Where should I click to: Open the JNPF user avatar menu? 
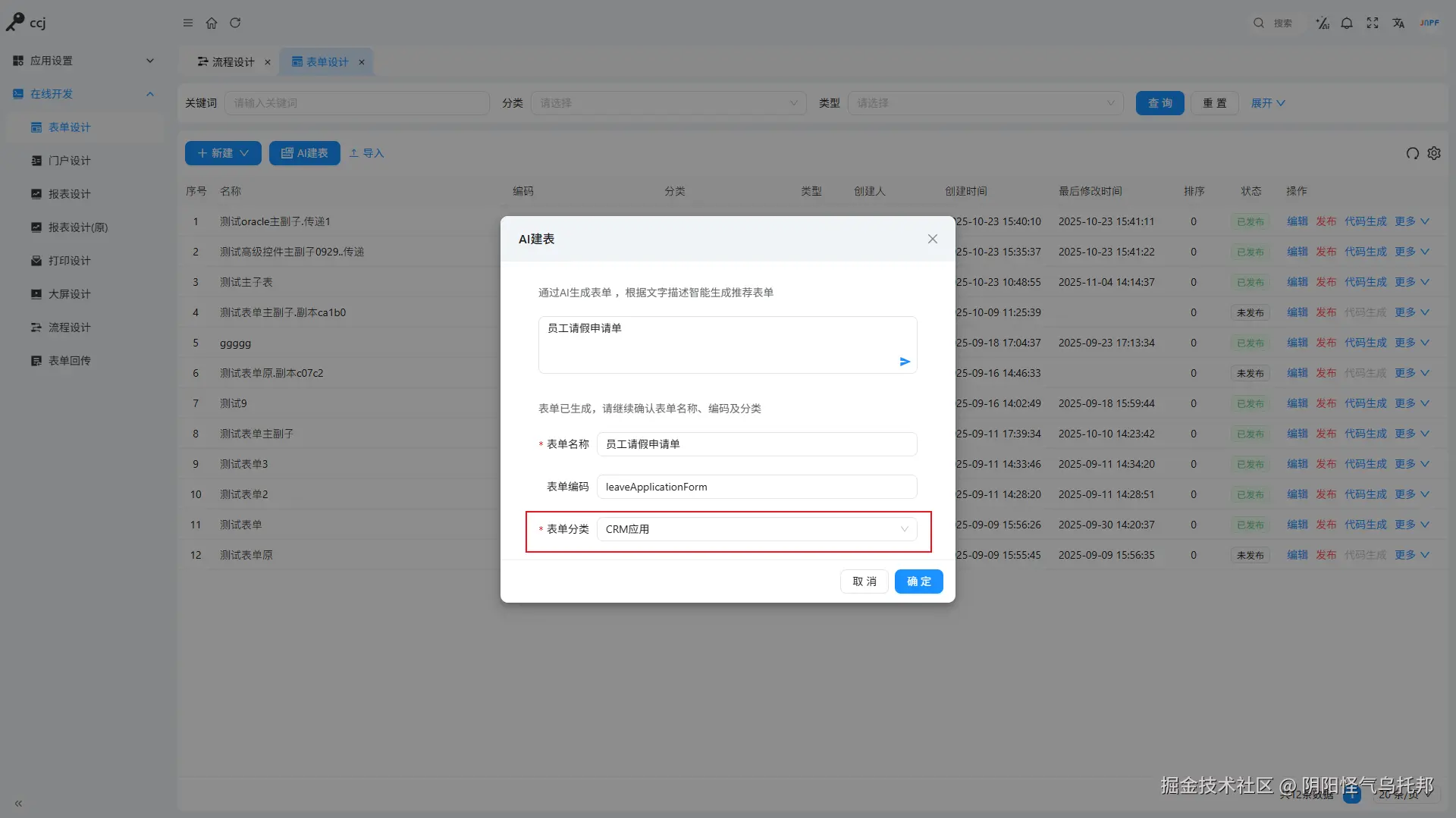(1429, 23)
